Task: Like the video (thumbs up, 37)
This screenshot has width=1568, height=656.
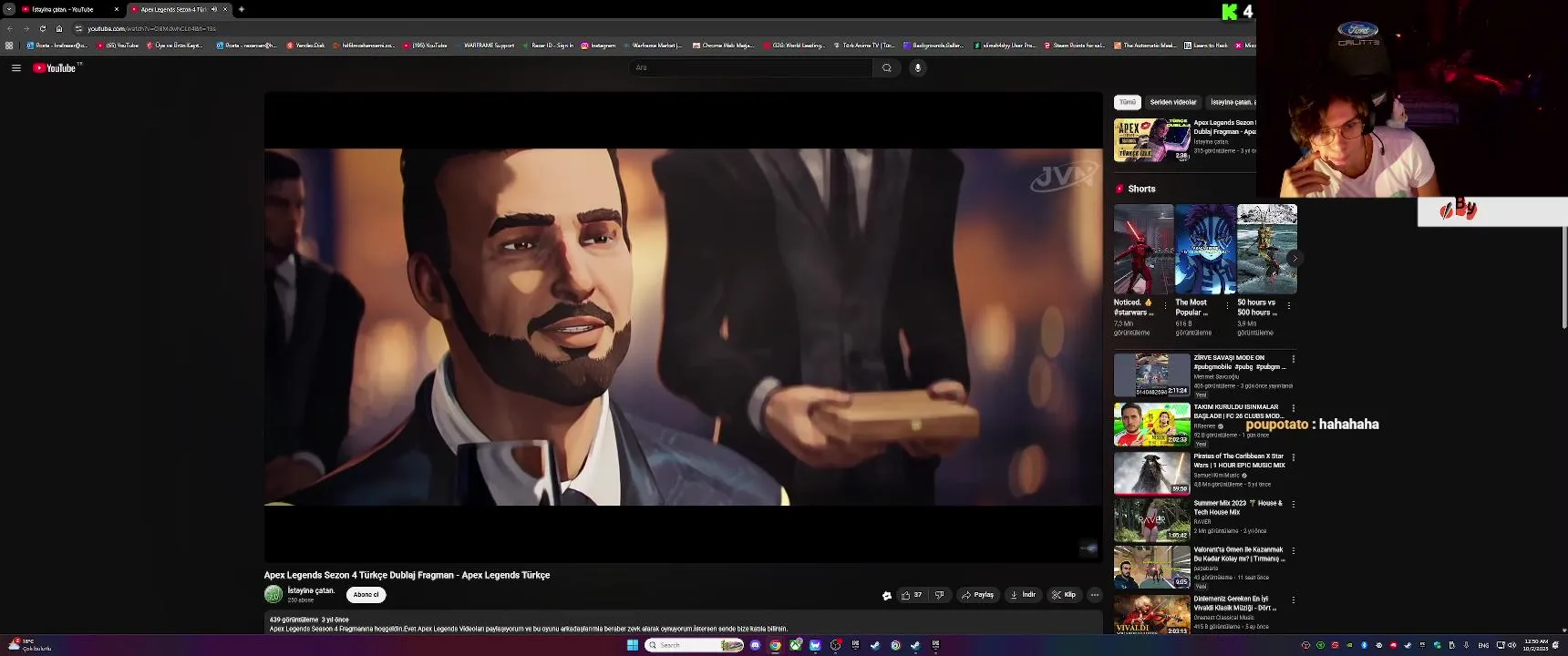Action: pyautogui.click(x=911, y=595)
